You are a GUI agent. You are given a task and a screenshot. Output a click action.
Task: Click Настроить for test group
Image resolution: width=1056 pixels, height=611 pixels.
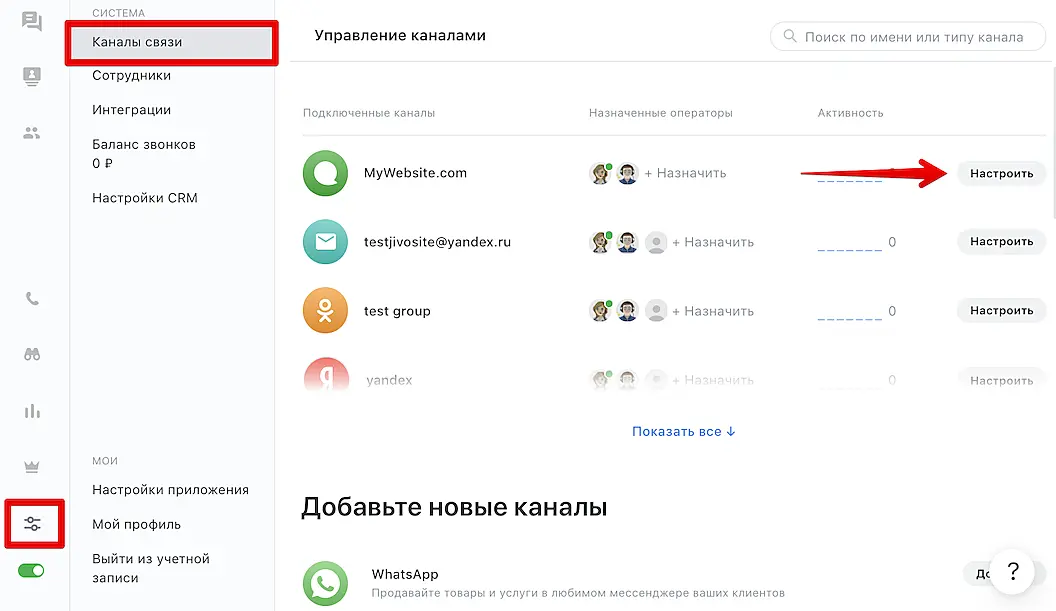(1001, 311)
